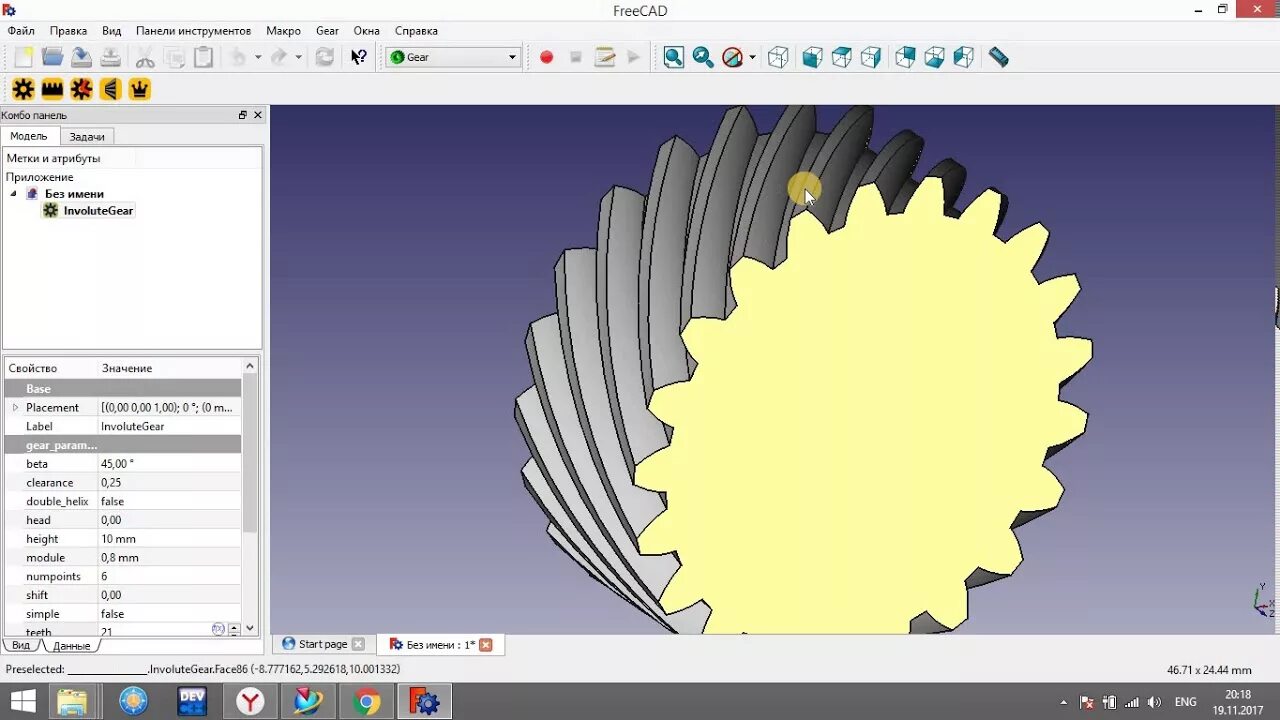
Task: Create a new document
Action: tap(23, 57)
